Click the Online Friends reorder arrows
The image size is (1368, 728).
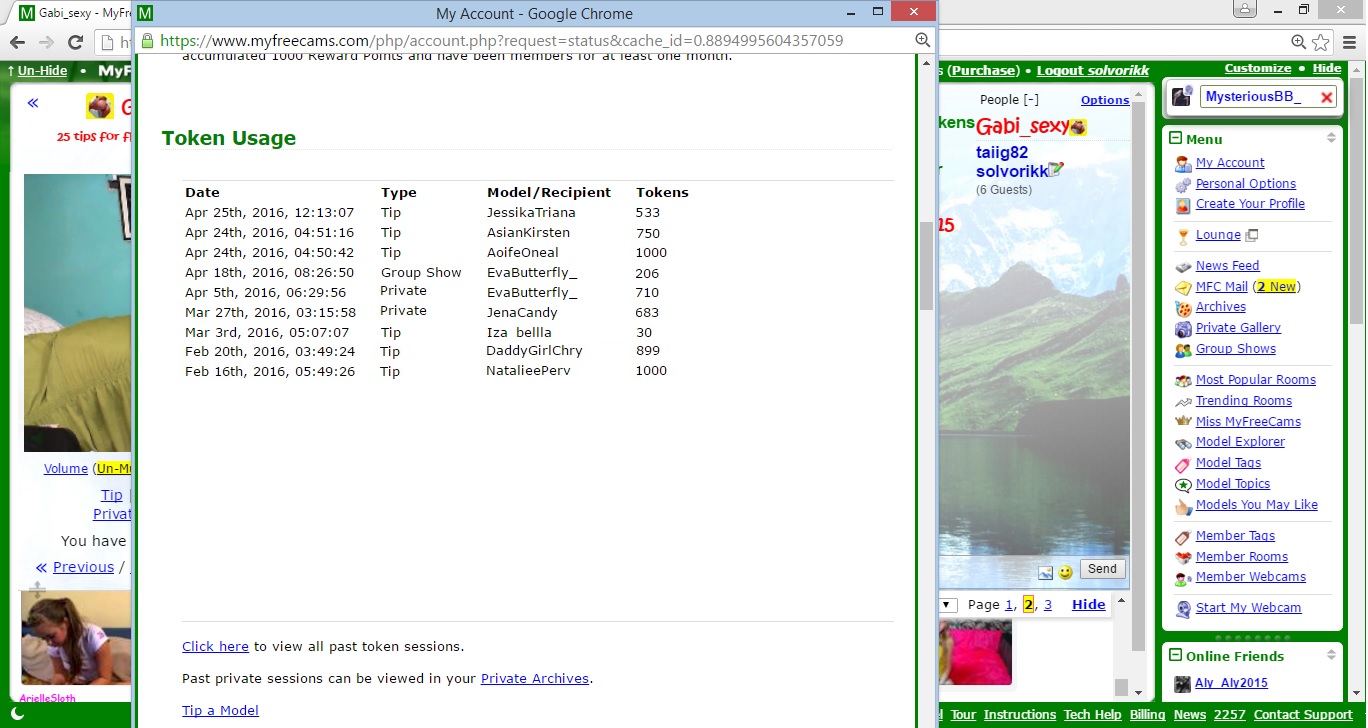[x=1331, y=655]
